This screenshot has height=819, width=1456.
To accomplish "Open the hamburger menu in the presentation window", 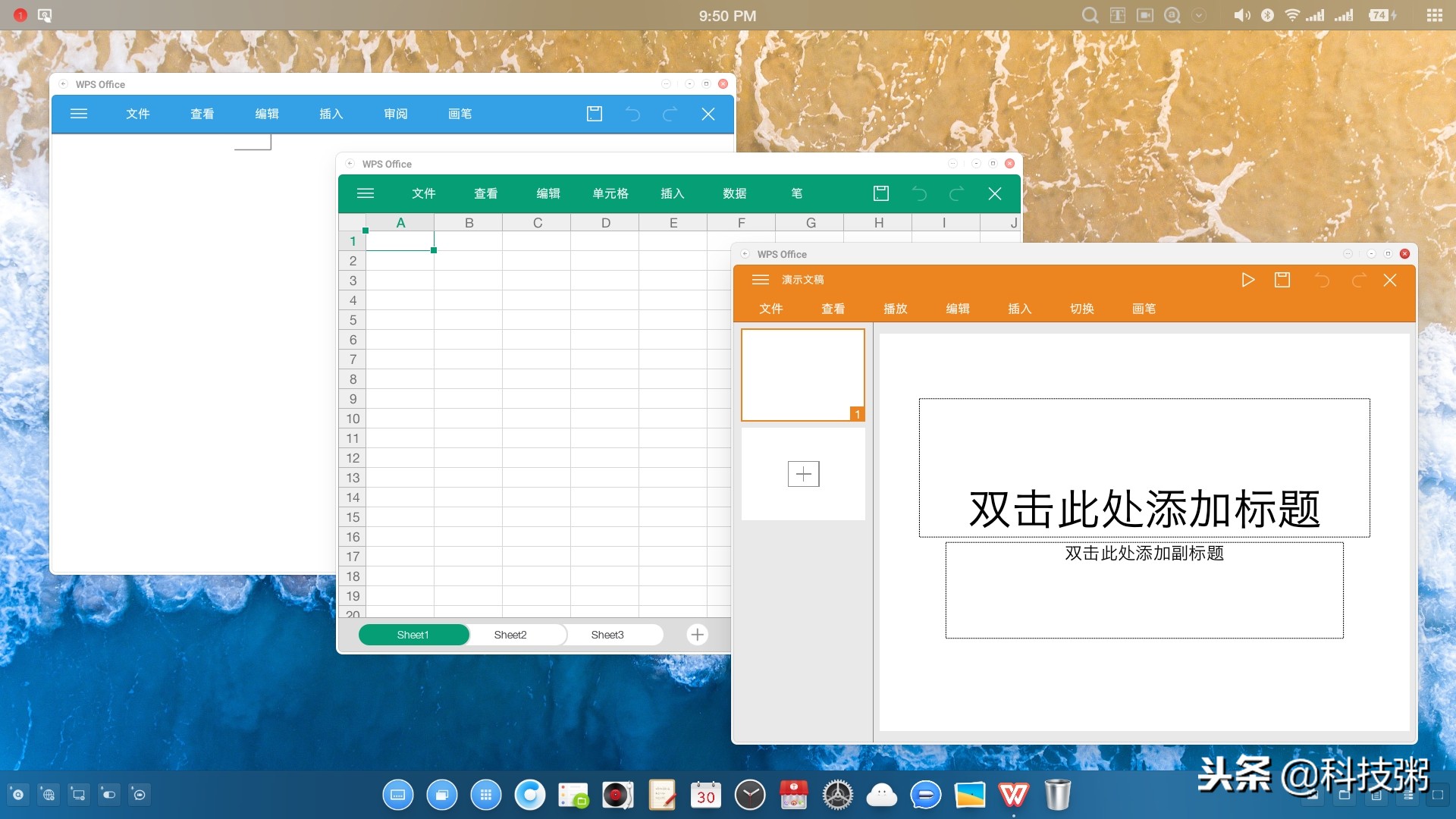I will coord(761,280).
